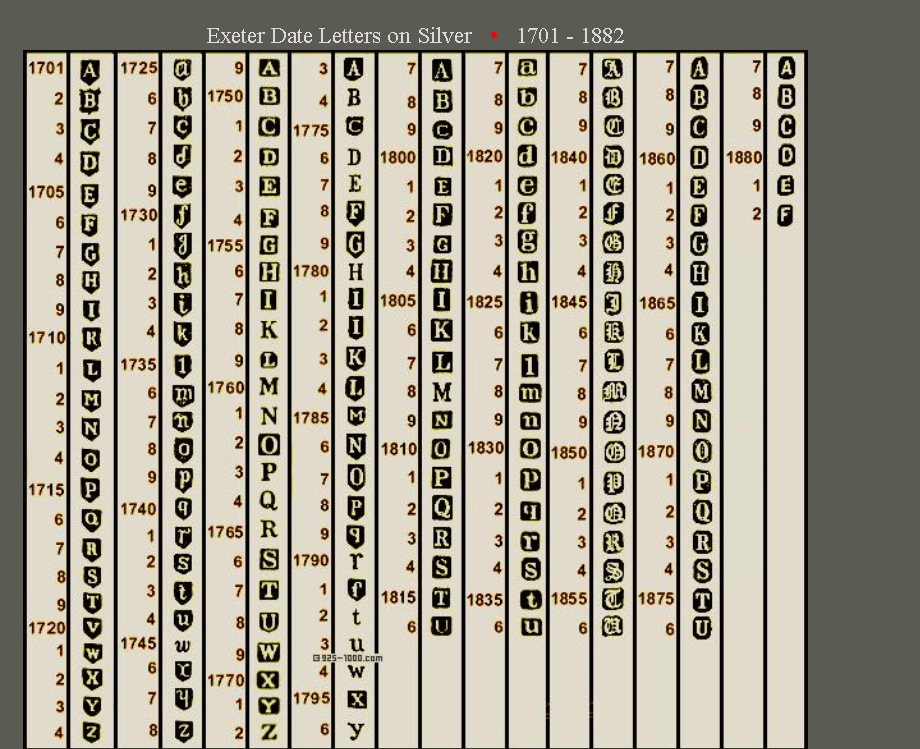
Task: Select the letter P mark beside 1715
Action: pyautogui.click(x=90, y=490)
